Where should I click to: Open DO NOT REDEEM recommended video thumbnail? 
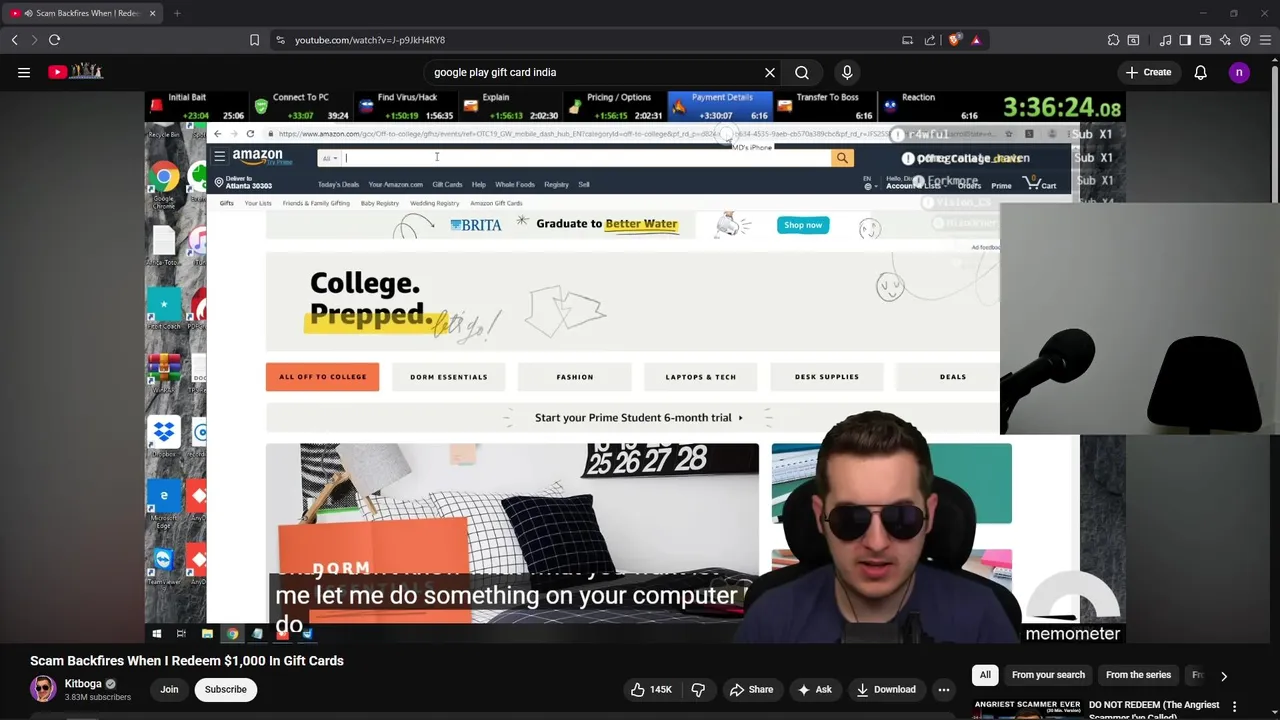click(1027, 708)
